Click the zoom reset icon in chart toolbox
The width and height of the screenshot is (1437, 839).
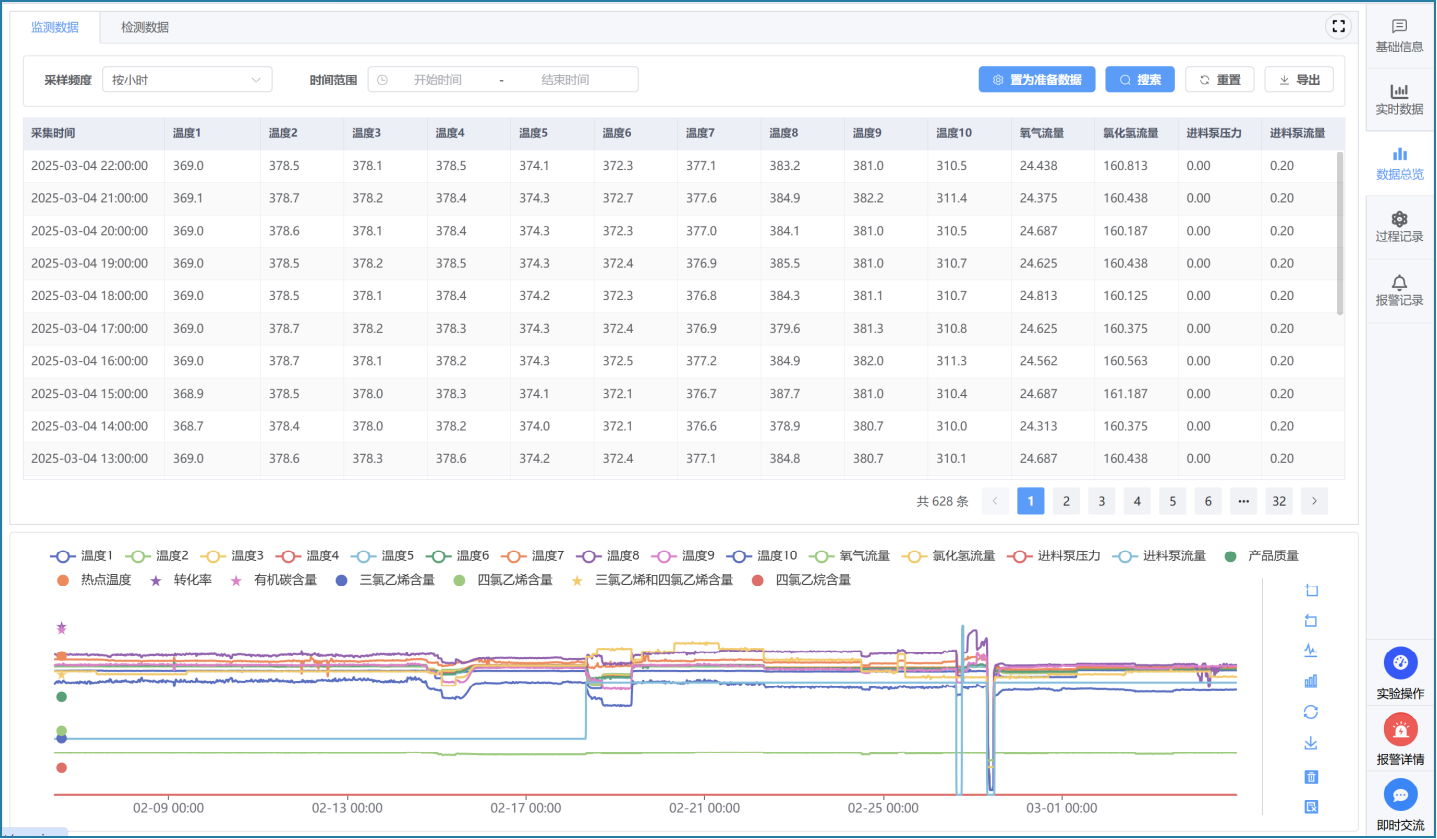pos(1312,621)
